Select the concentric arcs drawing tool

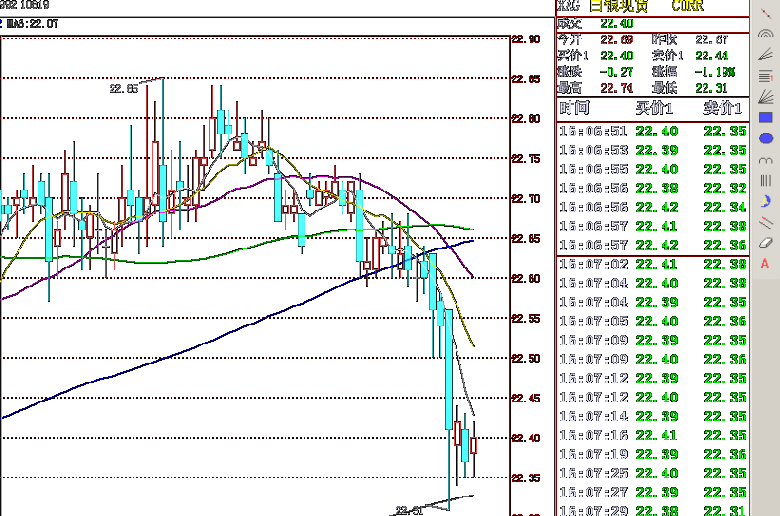pos(766,32)
